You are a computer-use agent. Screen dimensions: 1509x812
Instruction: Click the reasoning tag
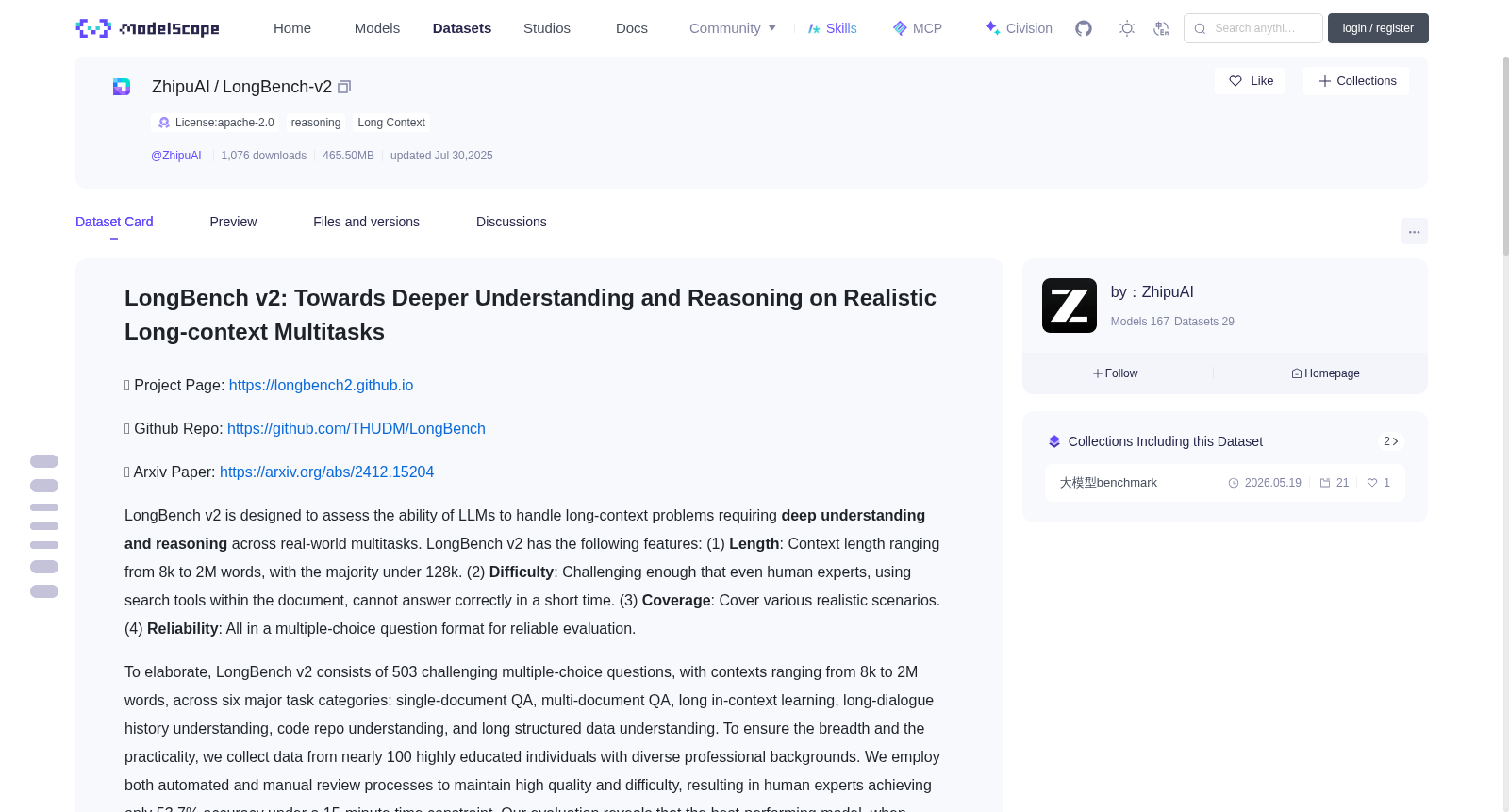click(316, 123)
